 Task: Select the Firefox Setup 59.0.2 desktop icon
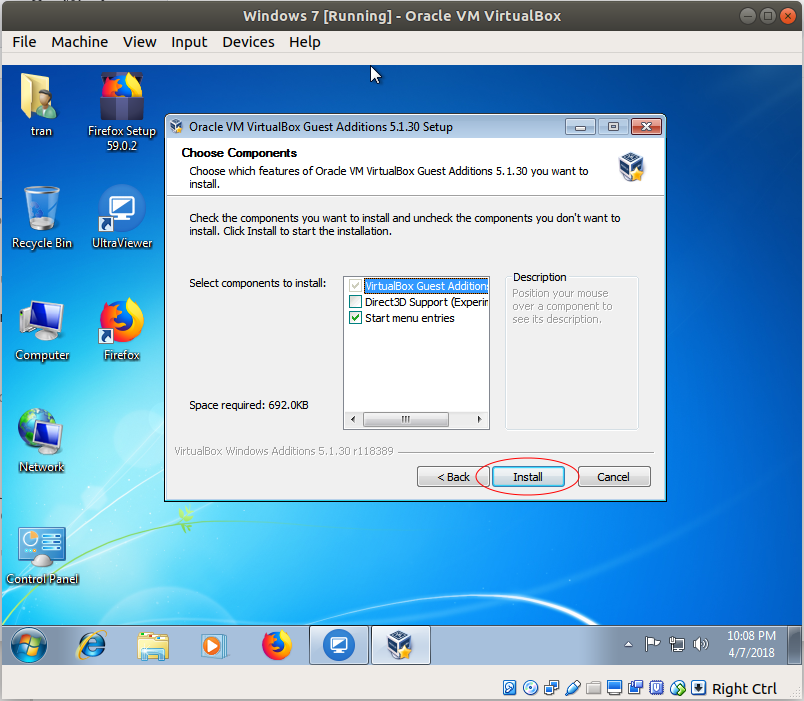click(122, 112)
